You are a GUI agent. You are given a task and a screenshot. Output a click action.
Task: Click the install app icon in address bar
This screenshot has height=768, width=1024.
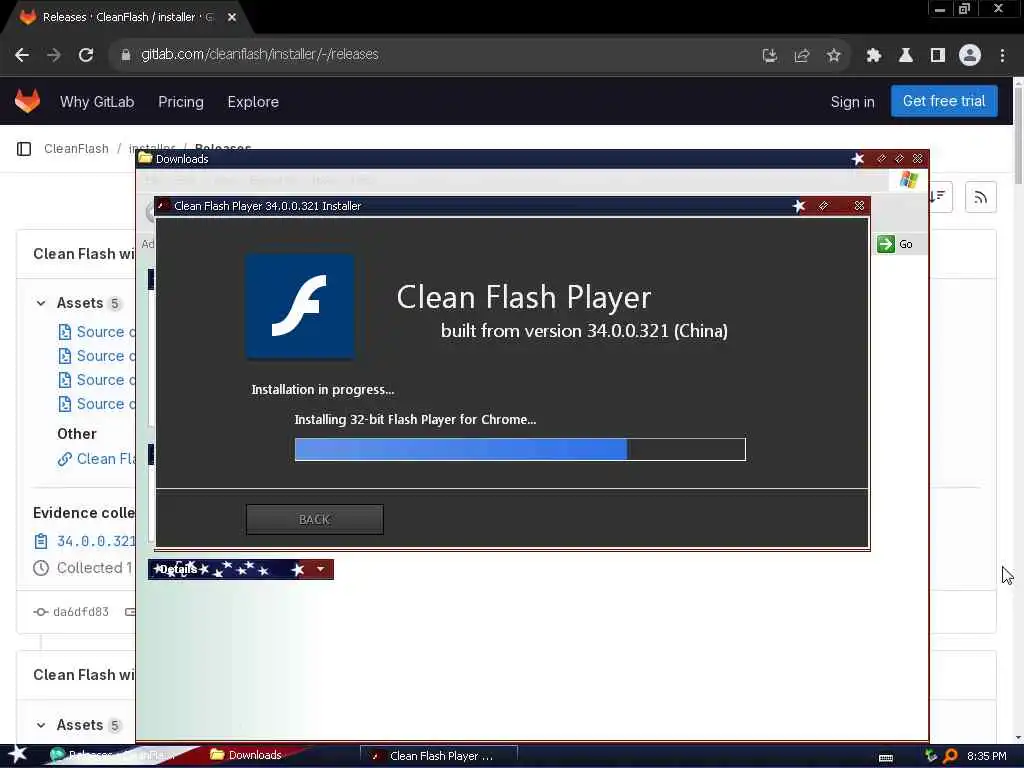(x=770, y=56)
